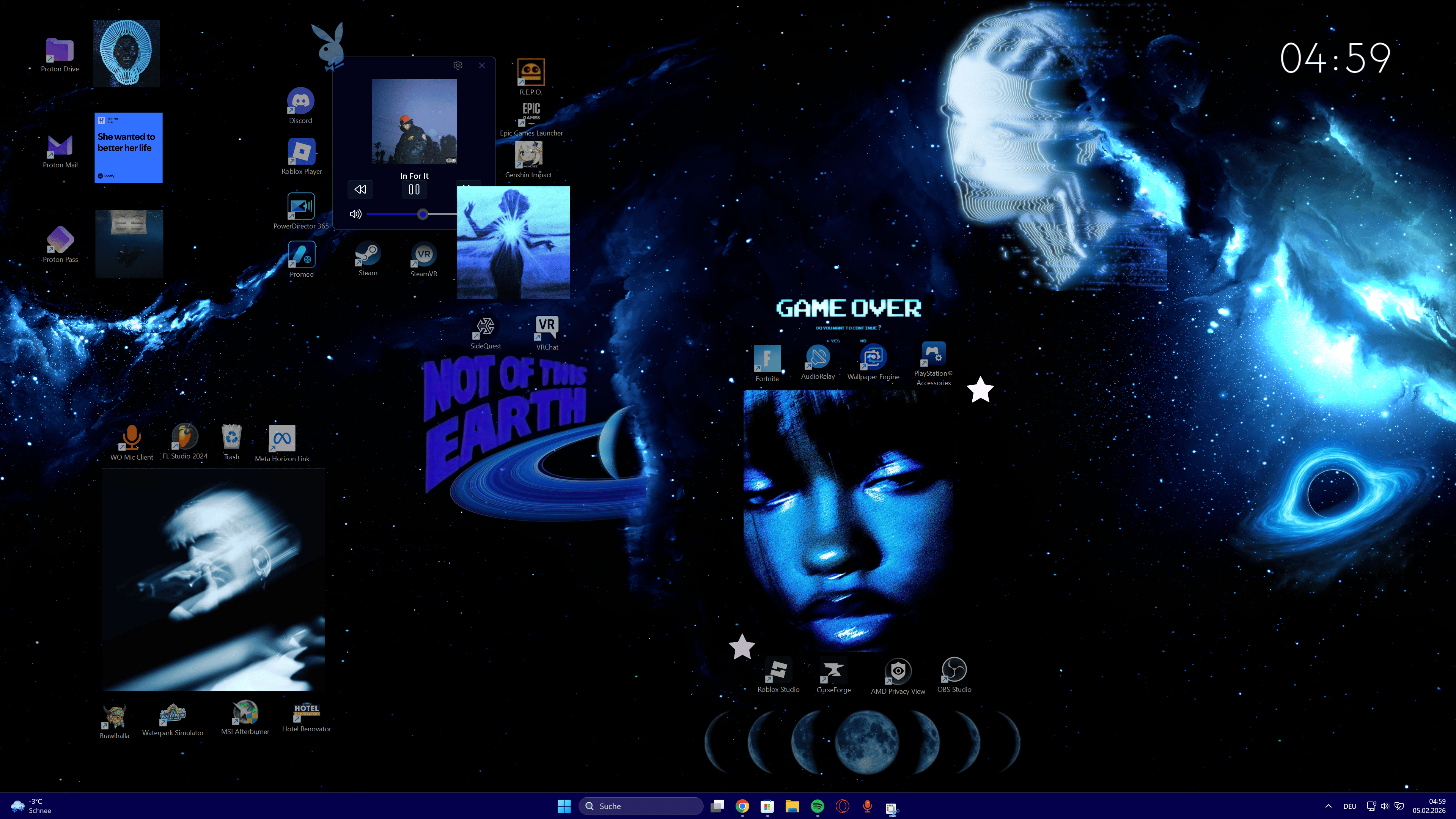
Task: Open the weather widget showing Schnee
Action: 31,806
